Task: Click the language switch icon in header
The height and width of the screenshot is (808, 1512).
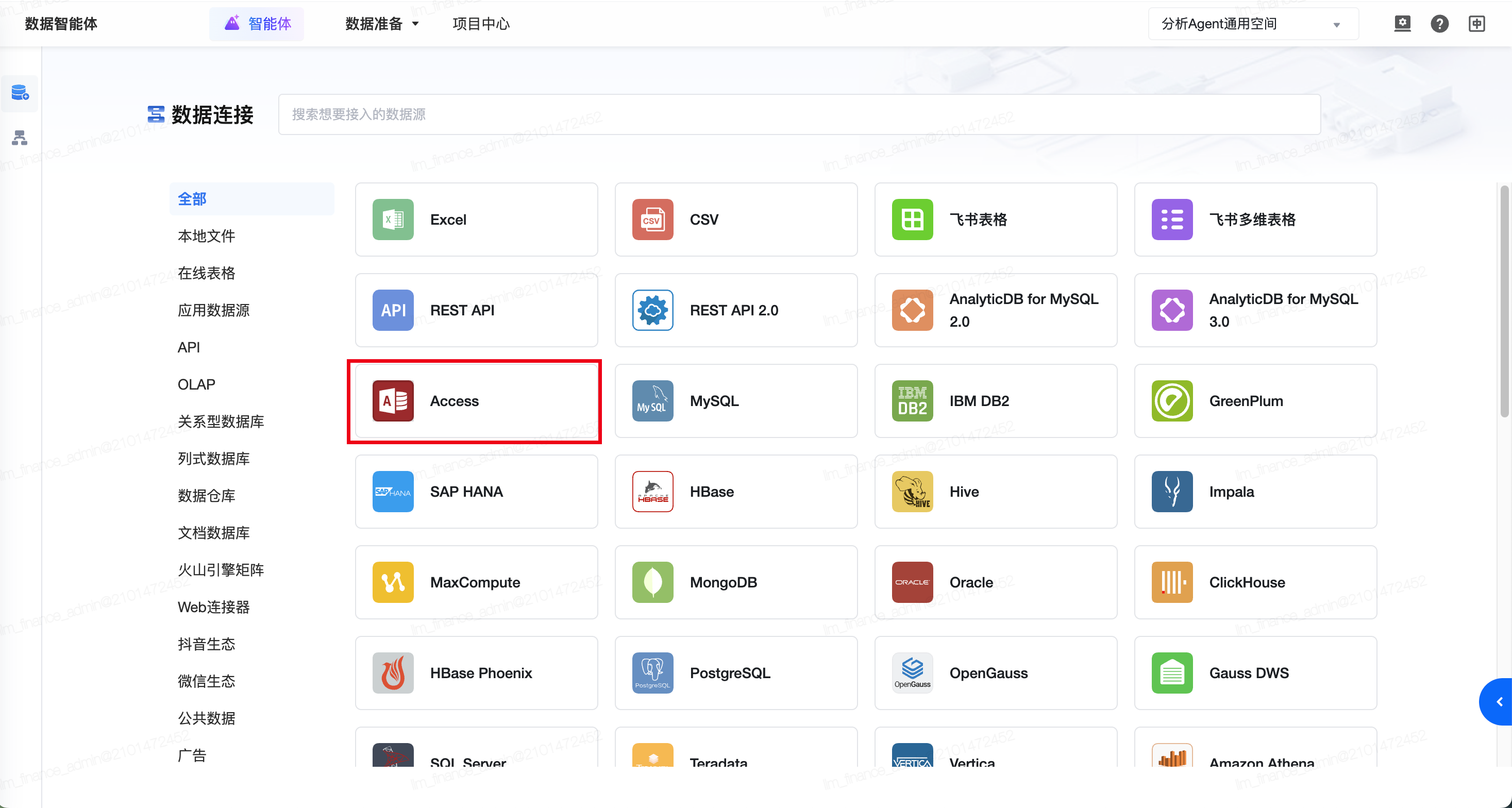Action: point(1477,24)
